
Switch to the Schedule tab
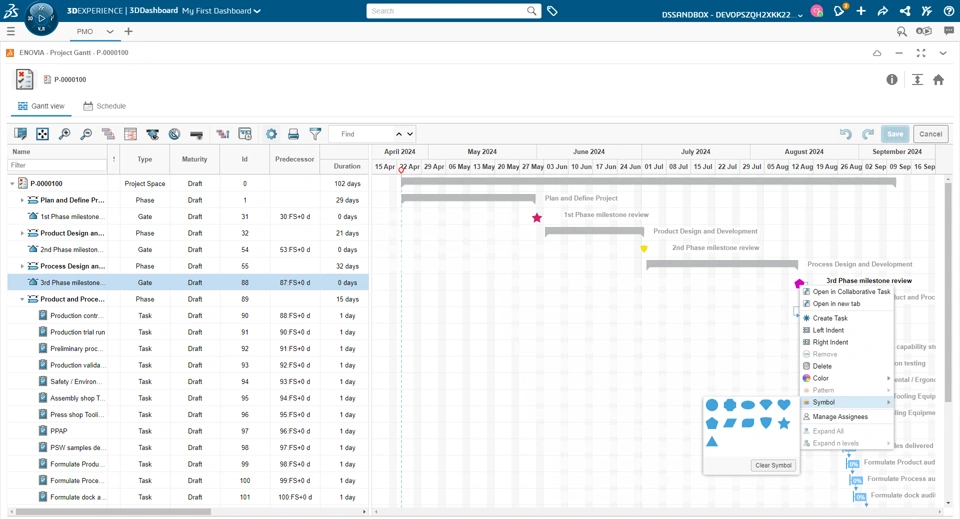tap(104, 106)
